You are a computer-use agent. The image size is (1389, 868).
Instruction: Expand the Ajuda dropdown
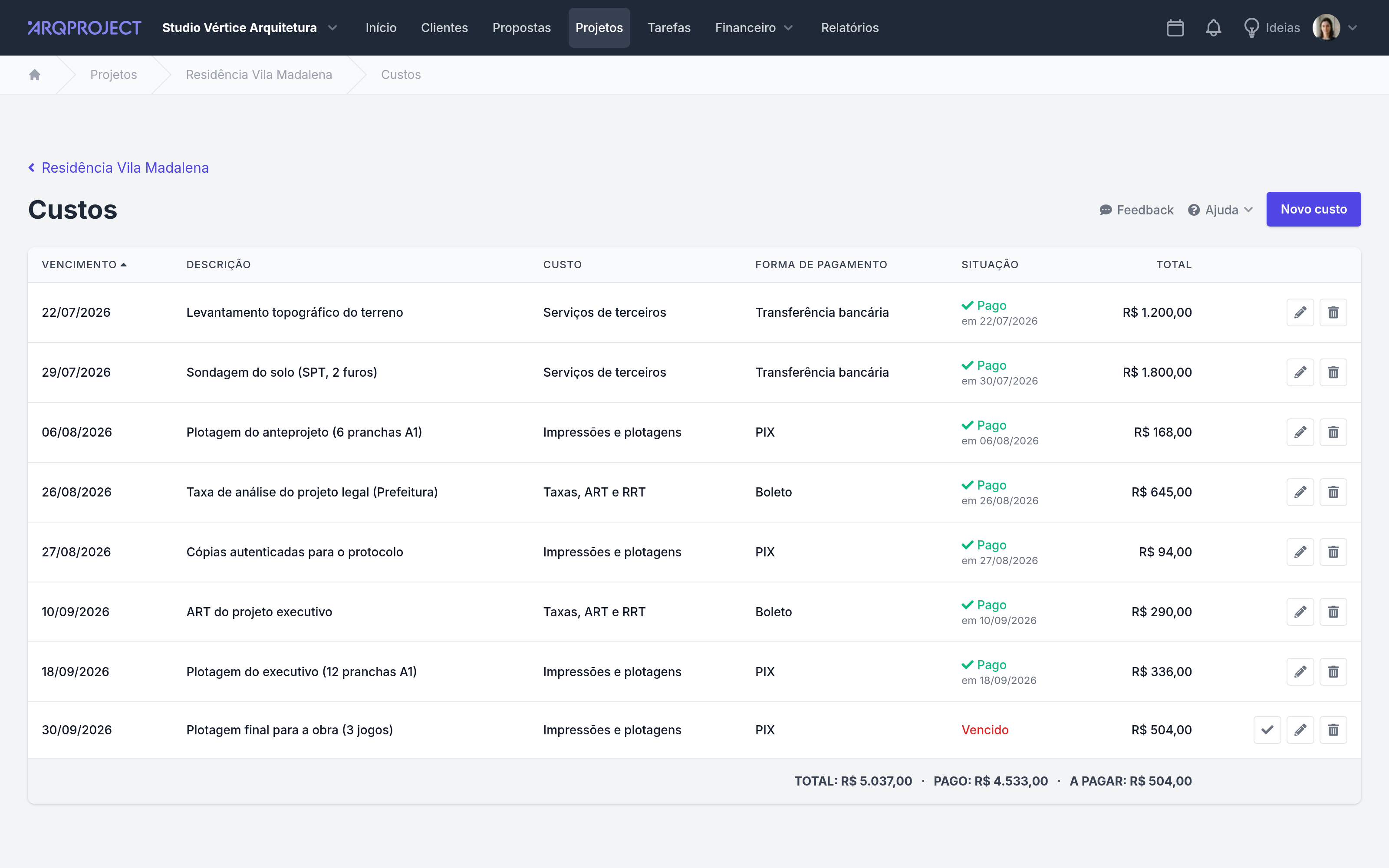[1220, 210]
